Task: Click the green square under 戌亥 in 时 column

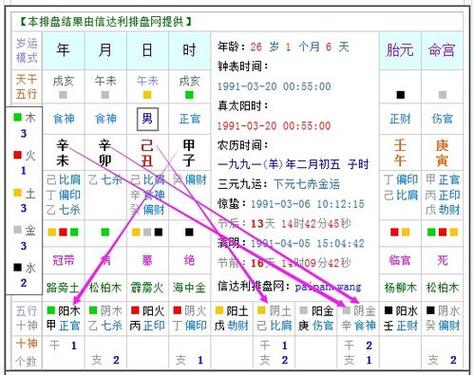Action: (x=189, y=95)
